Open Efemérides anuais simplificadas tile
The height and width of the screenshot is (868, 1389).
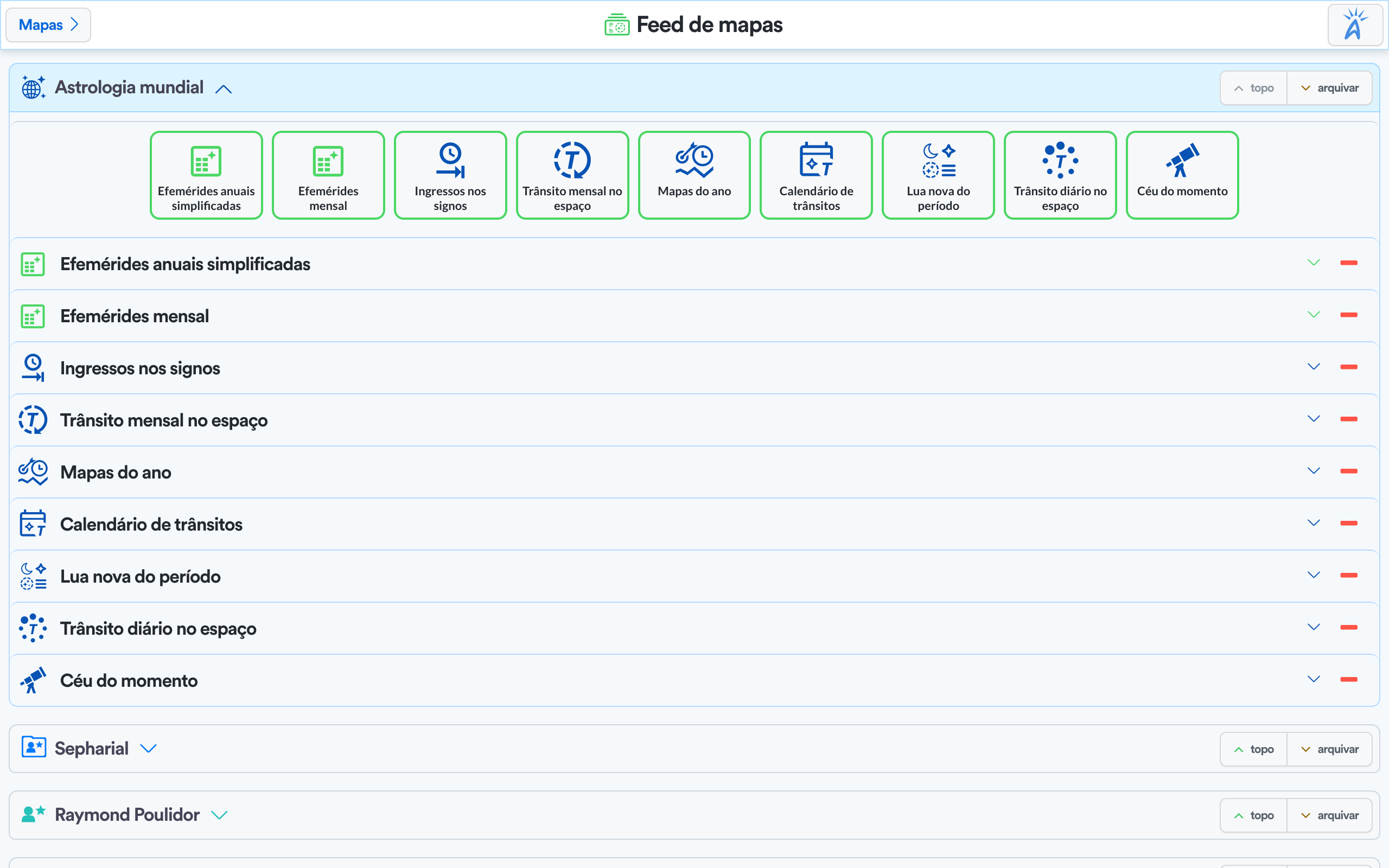[x=206, y=175]
